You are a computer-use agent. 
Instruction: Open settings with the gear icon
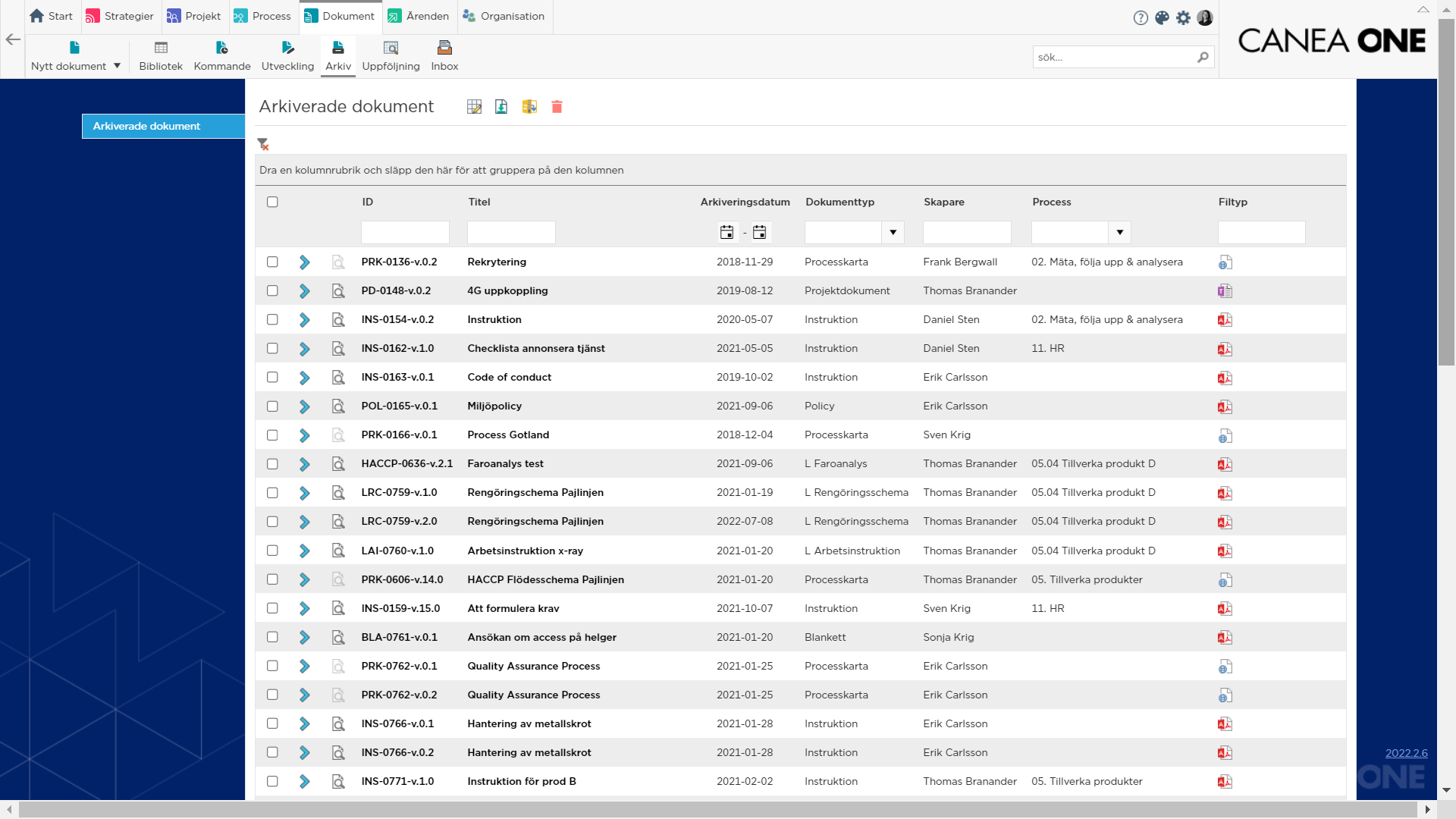1183,17
